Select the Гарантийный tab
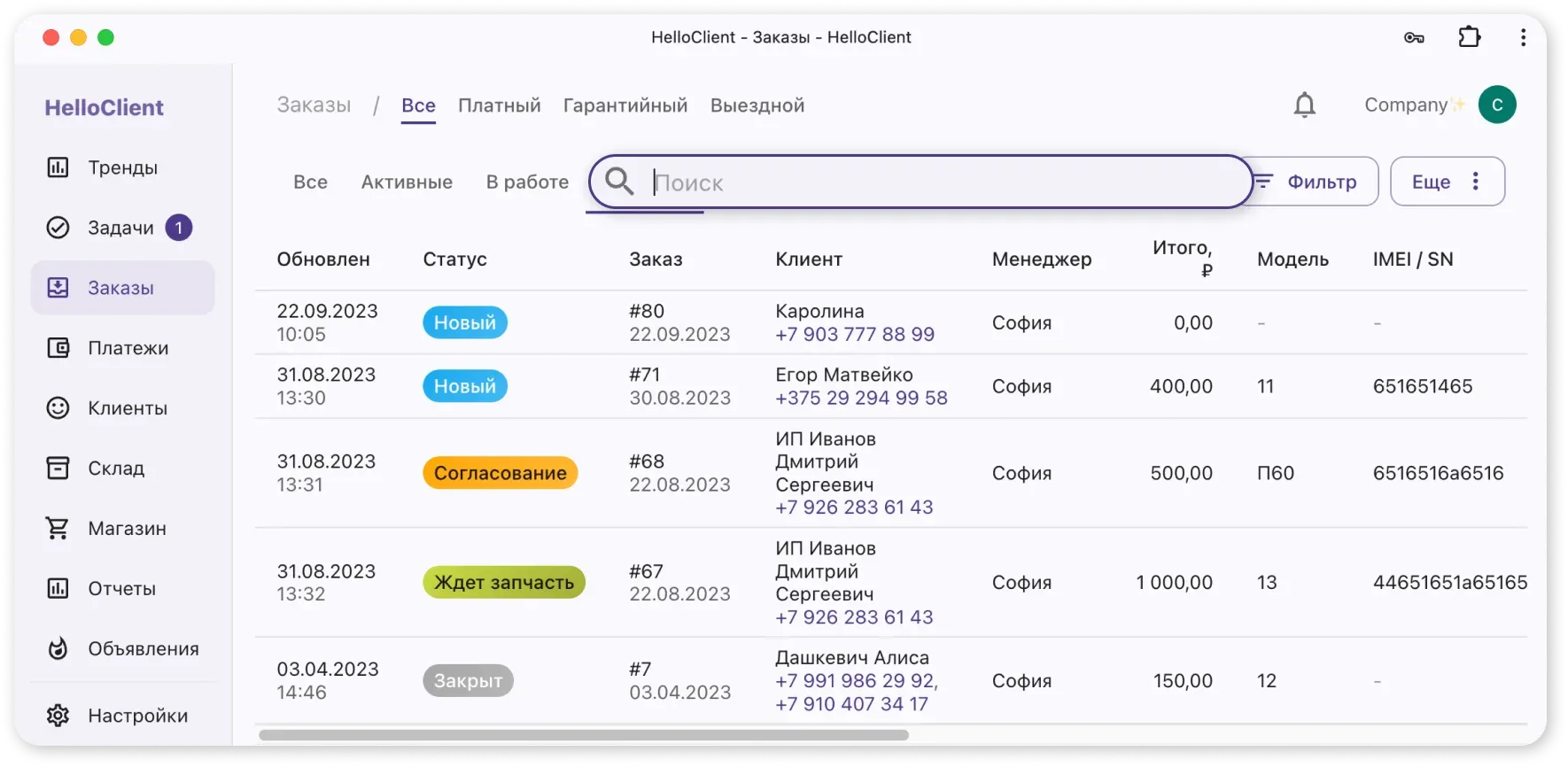This screenshot has width=1568, height=767. click(x=625, y=105)
